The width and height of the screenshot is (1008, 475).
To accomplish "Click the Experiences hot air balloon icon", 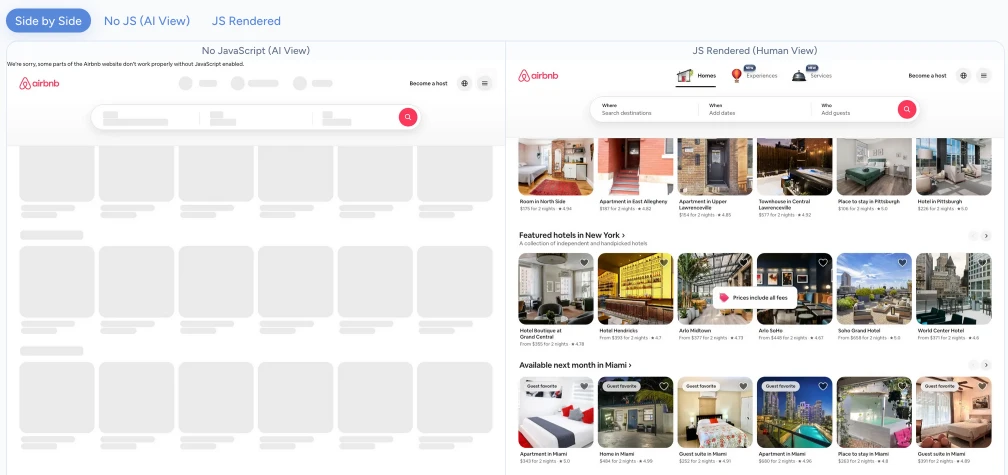I will (737, 76).
